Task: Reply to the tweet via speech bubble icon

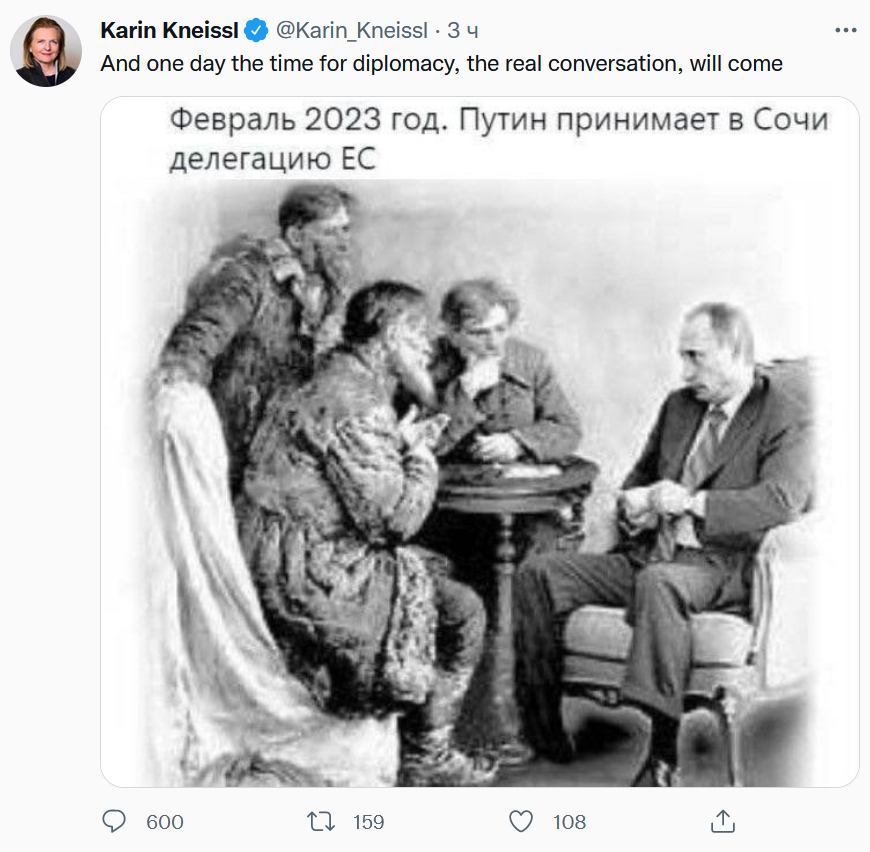Action: tap(116, 821)
